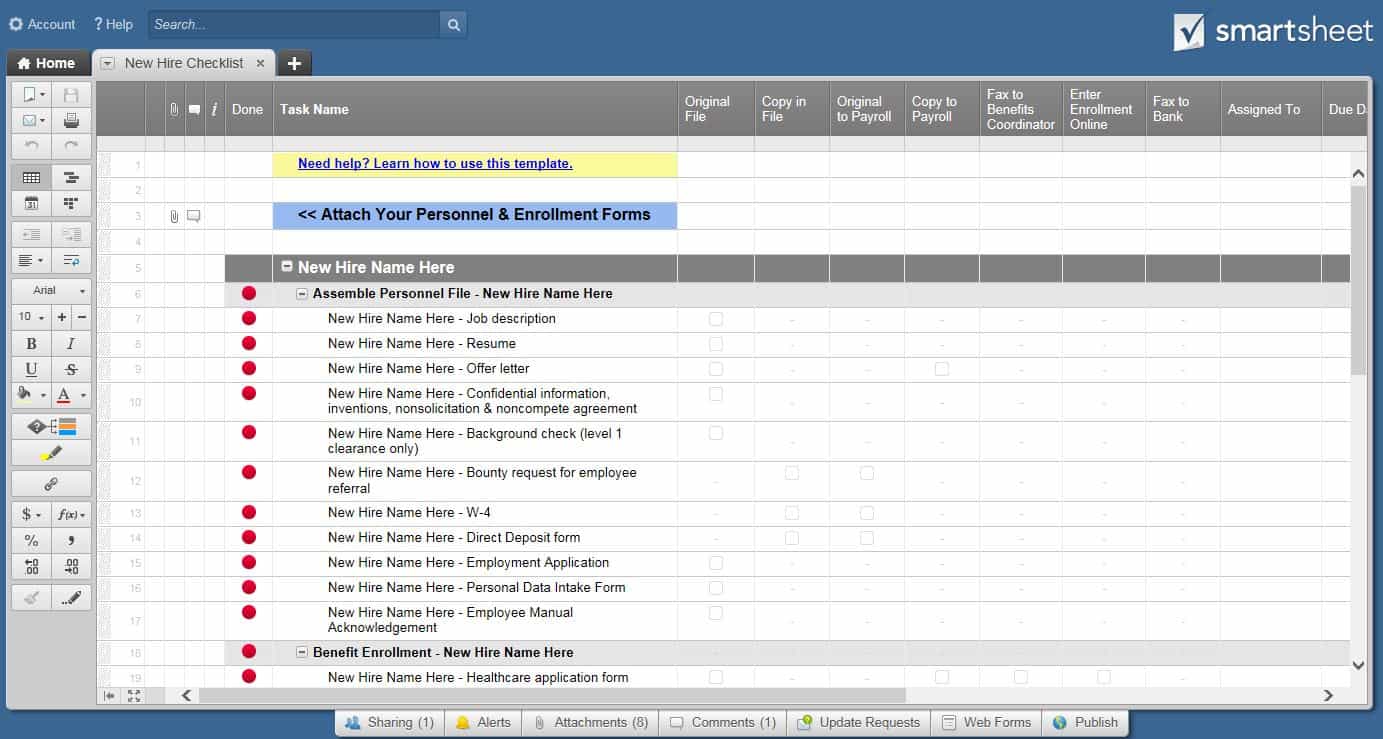Open the help template link
Viewport: 1383px width, 739px height.
(434, 163)
